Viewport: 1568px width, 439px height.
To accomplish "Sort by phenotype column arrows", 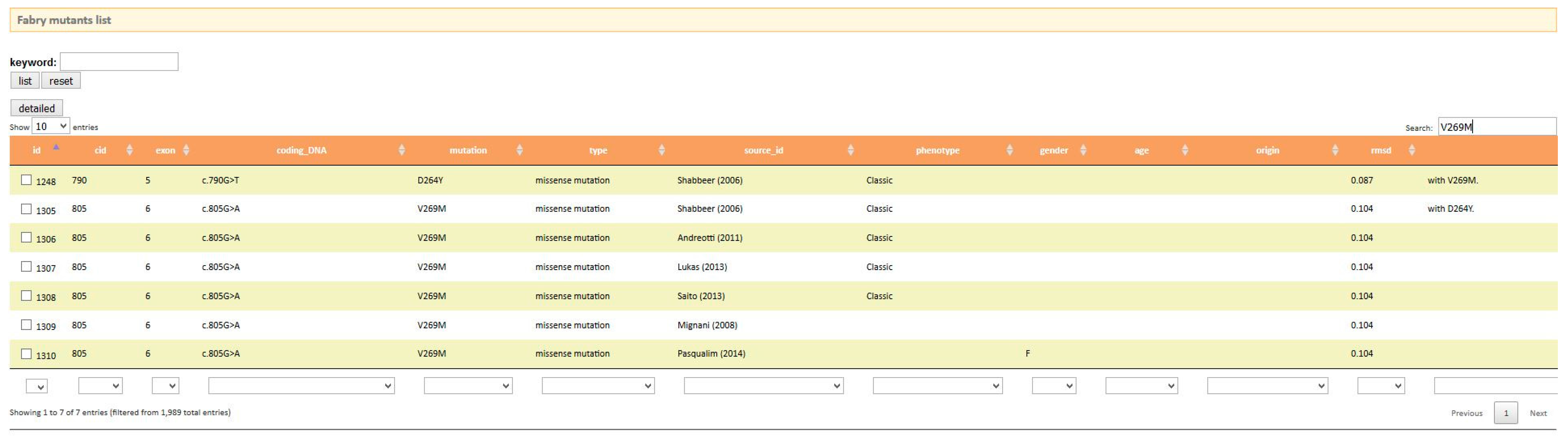I will pyautogui.click(x=1010, y=150).
